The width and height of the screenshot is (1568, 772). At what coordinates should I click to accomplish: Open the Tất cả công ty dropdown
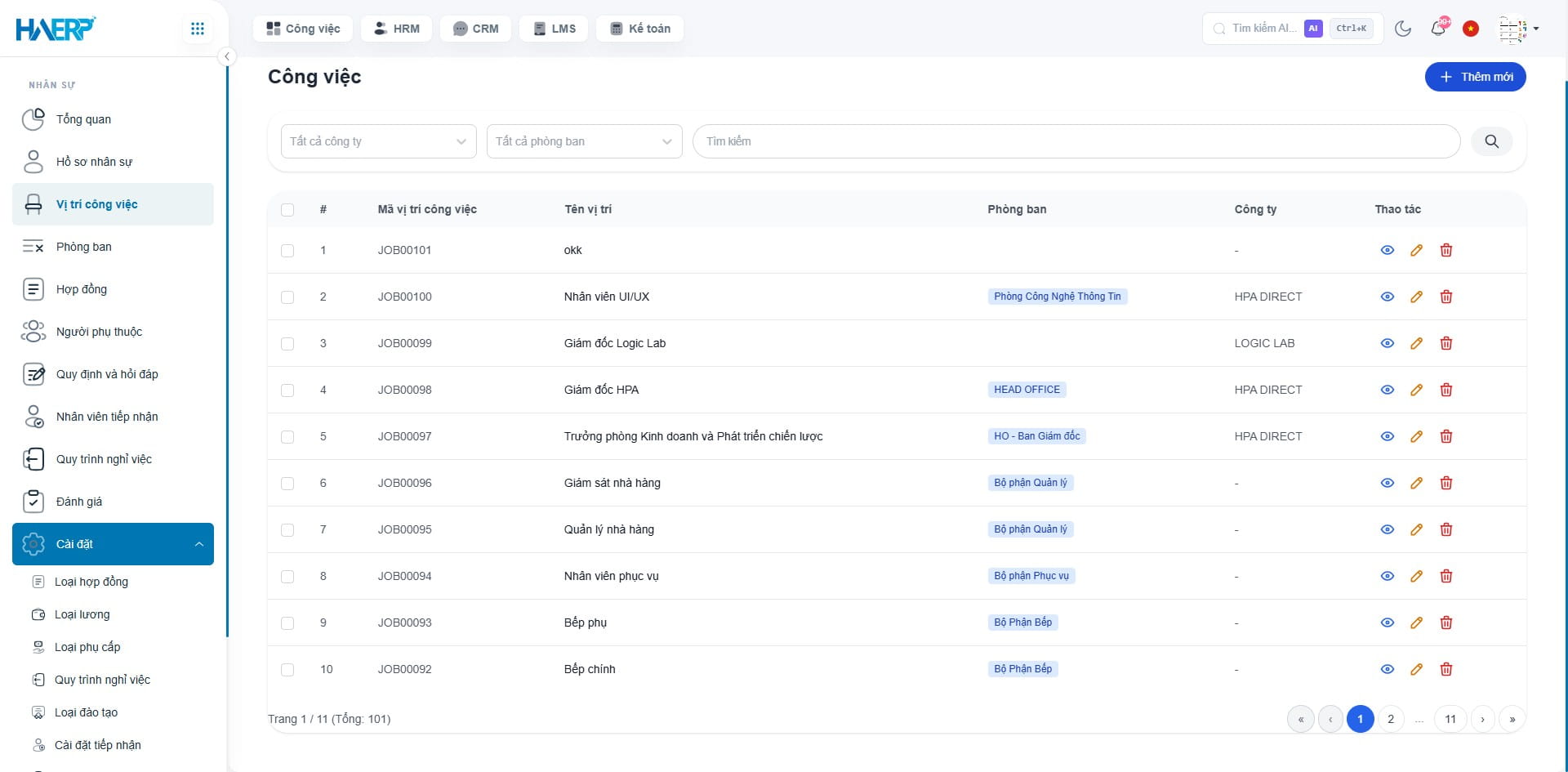378,141
